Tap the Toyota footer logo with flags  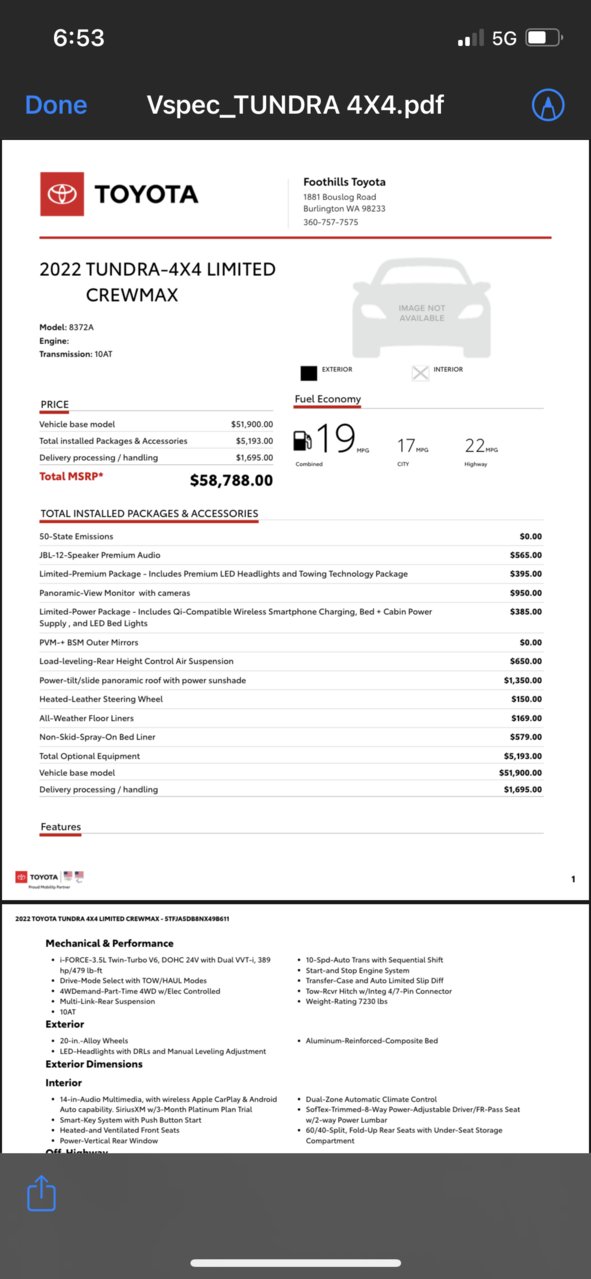point(50,877)
